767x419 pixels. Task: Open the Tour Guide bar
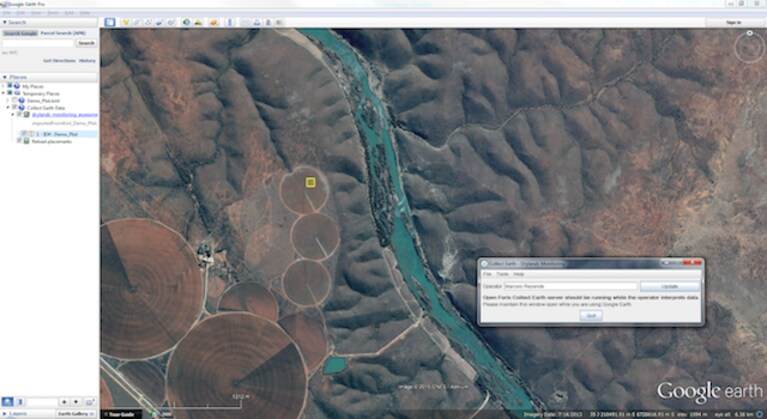[x=121, y=414]
